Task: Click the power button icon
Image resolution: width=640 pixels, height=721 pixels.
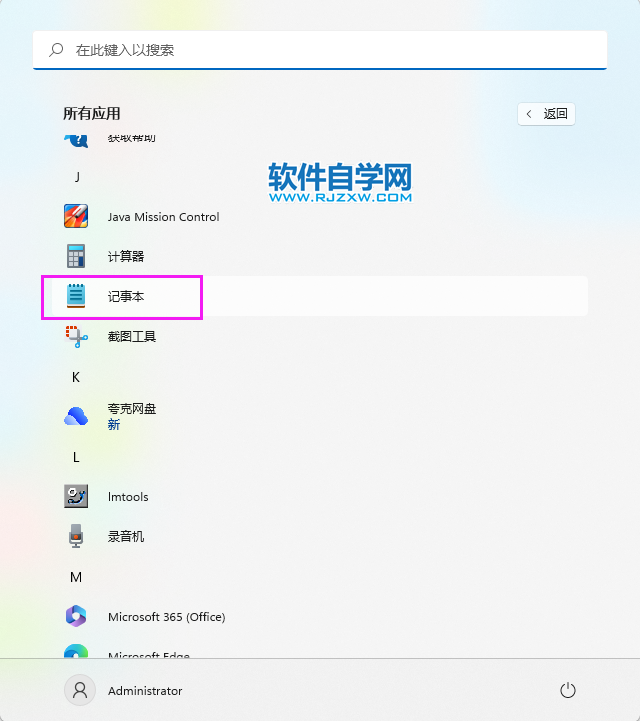Action: pos(568,690)
